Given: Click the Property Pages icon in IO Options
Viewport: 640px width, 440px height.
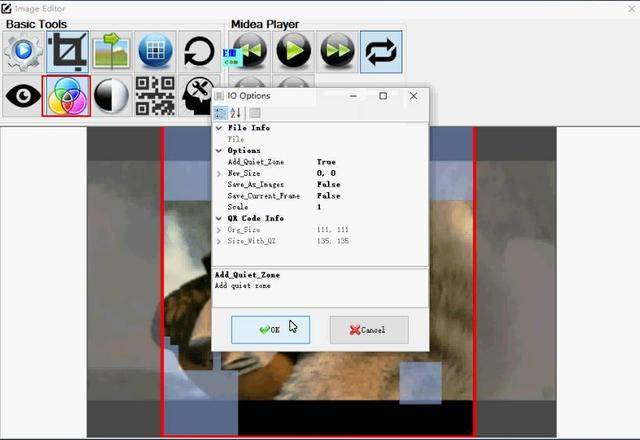Looking at the screenshot, I should [x=255, y=113].
